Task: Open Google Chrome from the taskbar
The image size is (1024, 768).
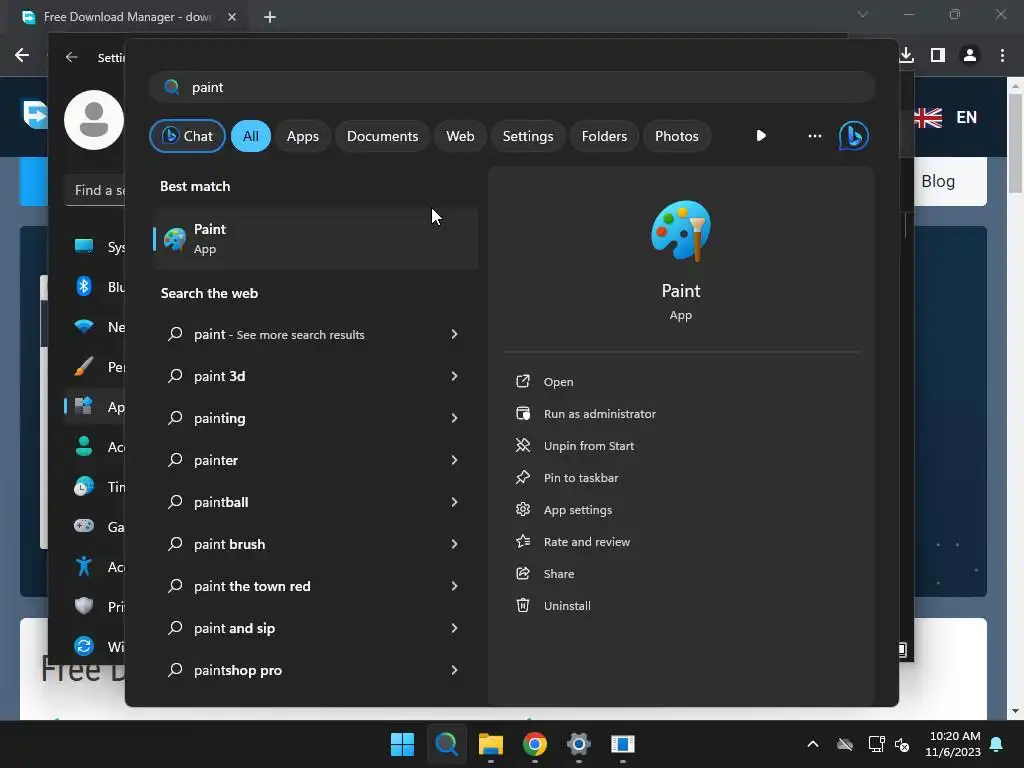Action: 535,744
